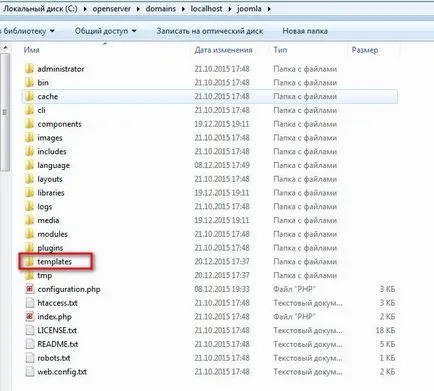Click Записать на оптический диск
The image size is (434, 391).
pyautogui.click(x=210, y=31)
